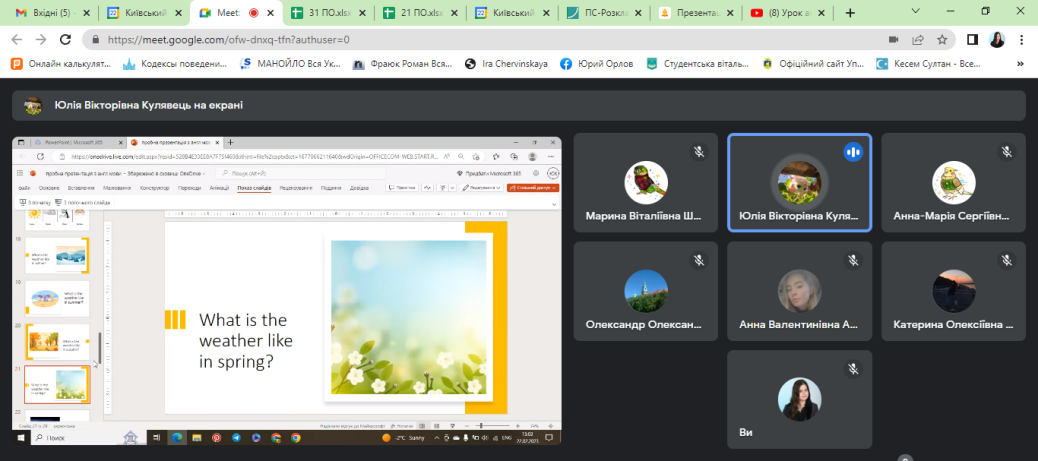Open a new Chrome tab with plus
The image size is (1038, 461).
851,13
